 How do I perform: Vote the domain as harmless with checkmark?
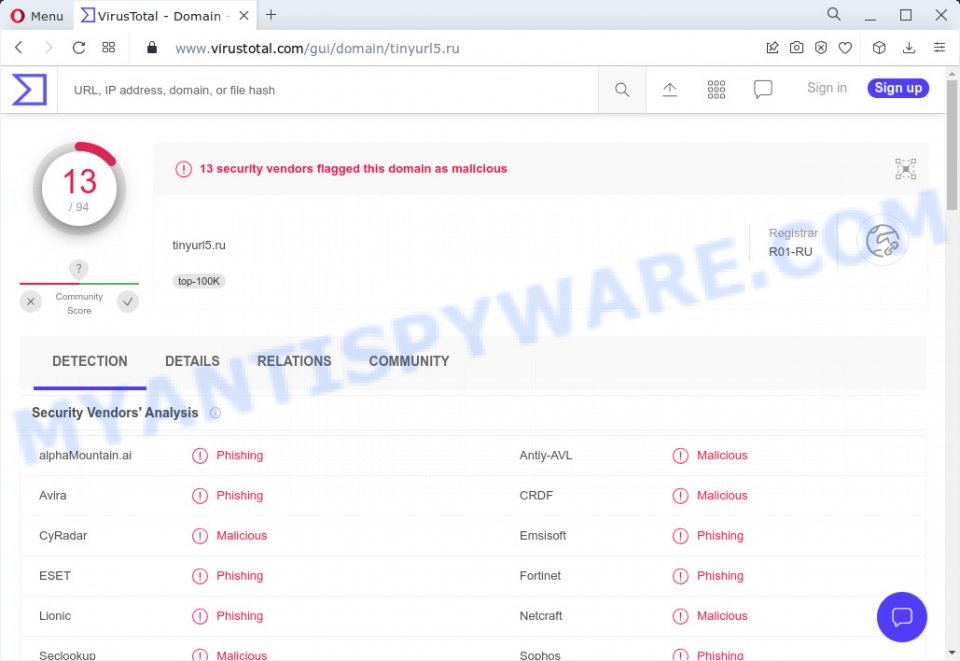coord(127,300)
